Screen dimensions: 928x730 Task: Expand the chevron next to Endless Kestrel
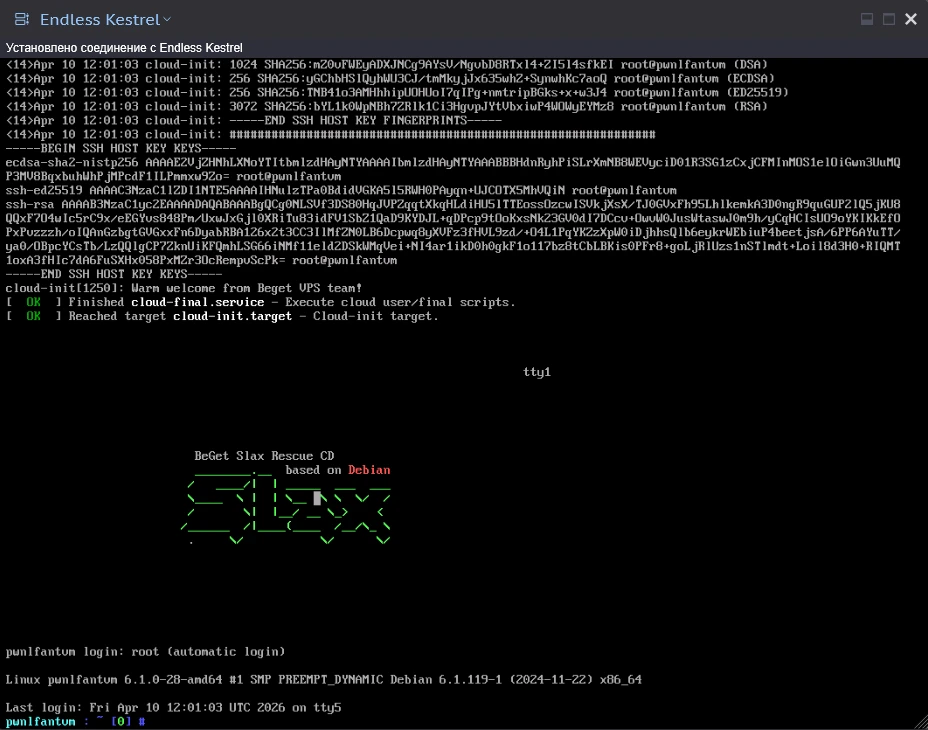167,20
